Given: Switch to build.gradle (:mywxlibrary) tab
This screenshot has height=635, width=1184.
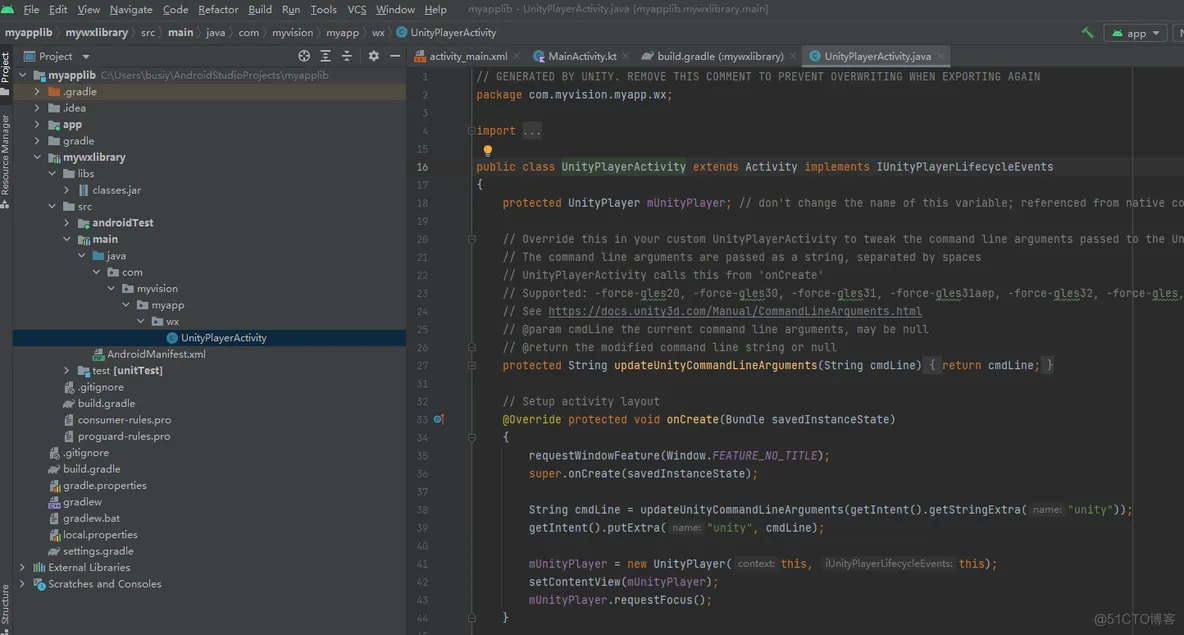Looking at the screenshot, I should tap(720, 56).
